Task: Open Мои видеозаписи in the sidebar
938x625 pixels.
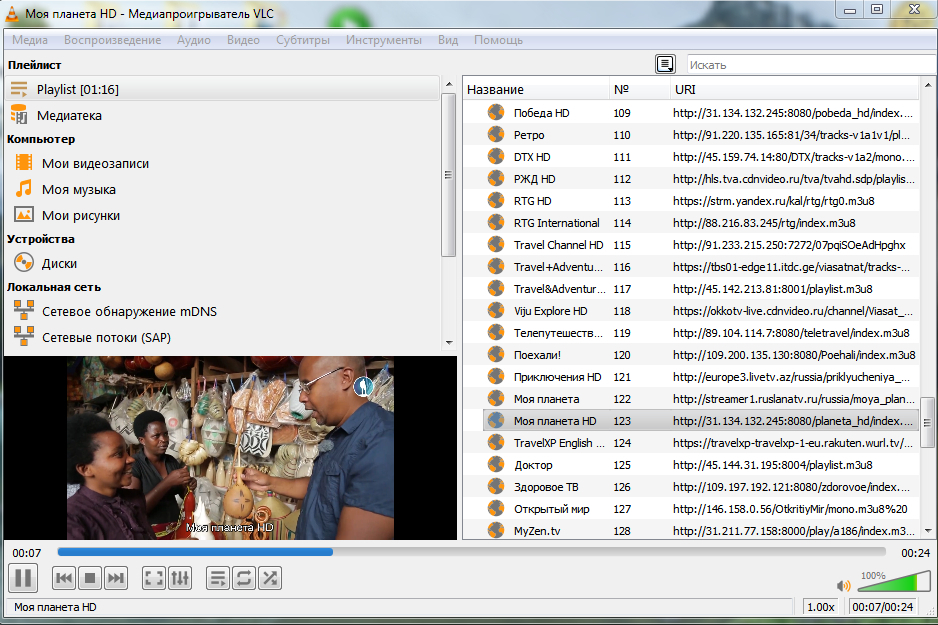Action: tap(95, 163)
